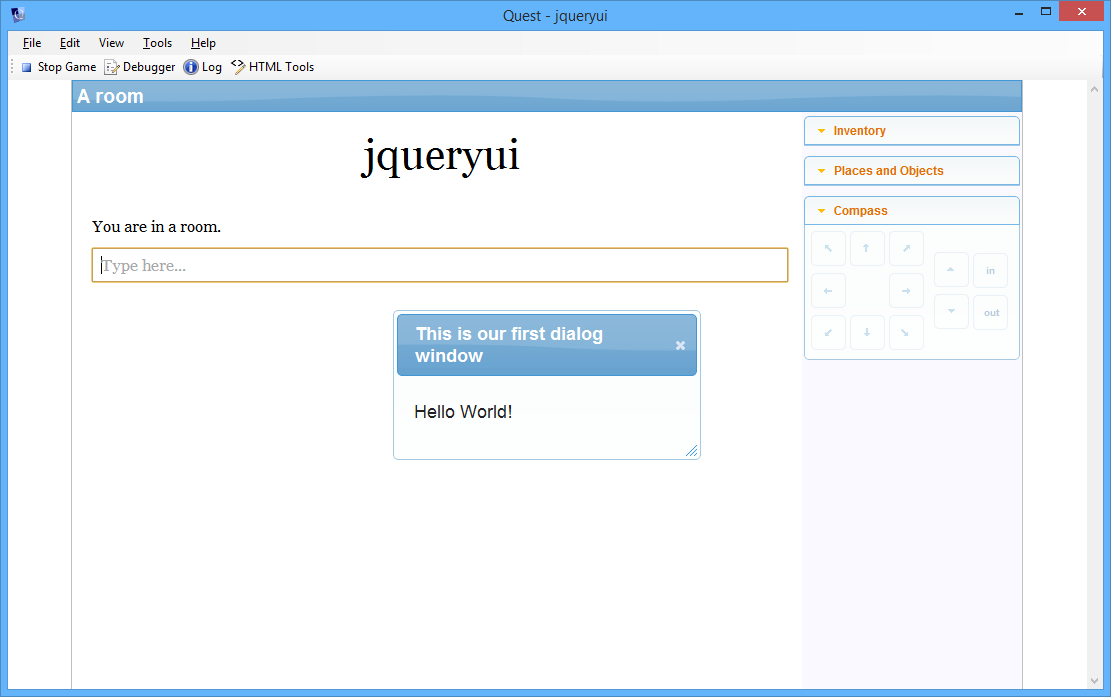Open the Debugger tool
Image resolution: width=1111 pixels, height=697 pixels.
(x=140, y=67)
